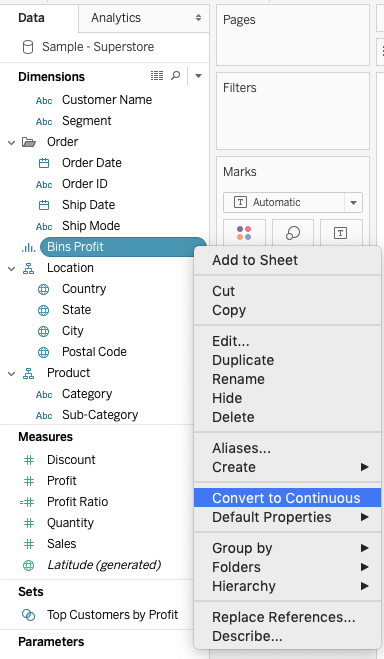Open the Text marks card button
This screenshot has height=659, width=384.
pos(341,232)
